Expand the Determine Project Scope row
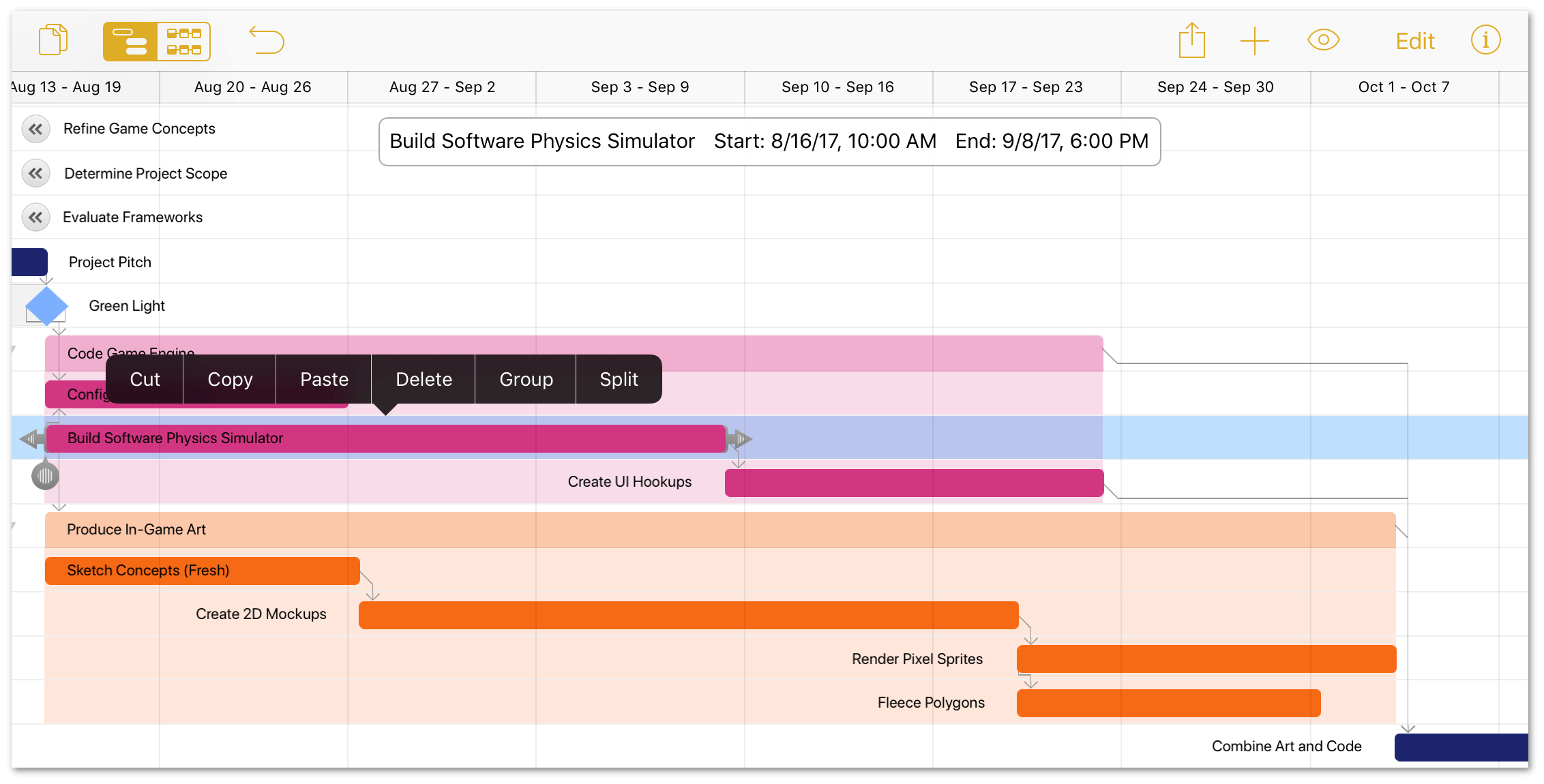Screen dimensions: 1544x784 click(35, 173)
